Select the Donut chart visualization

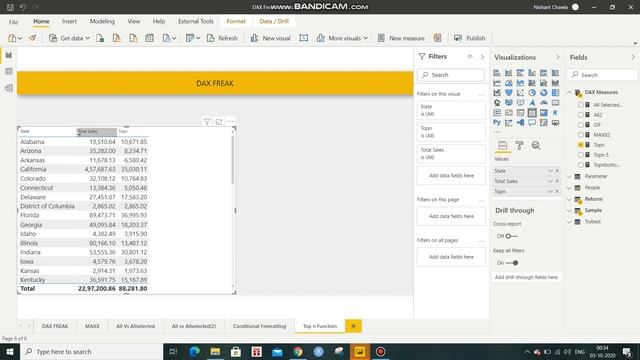(544, 93)
